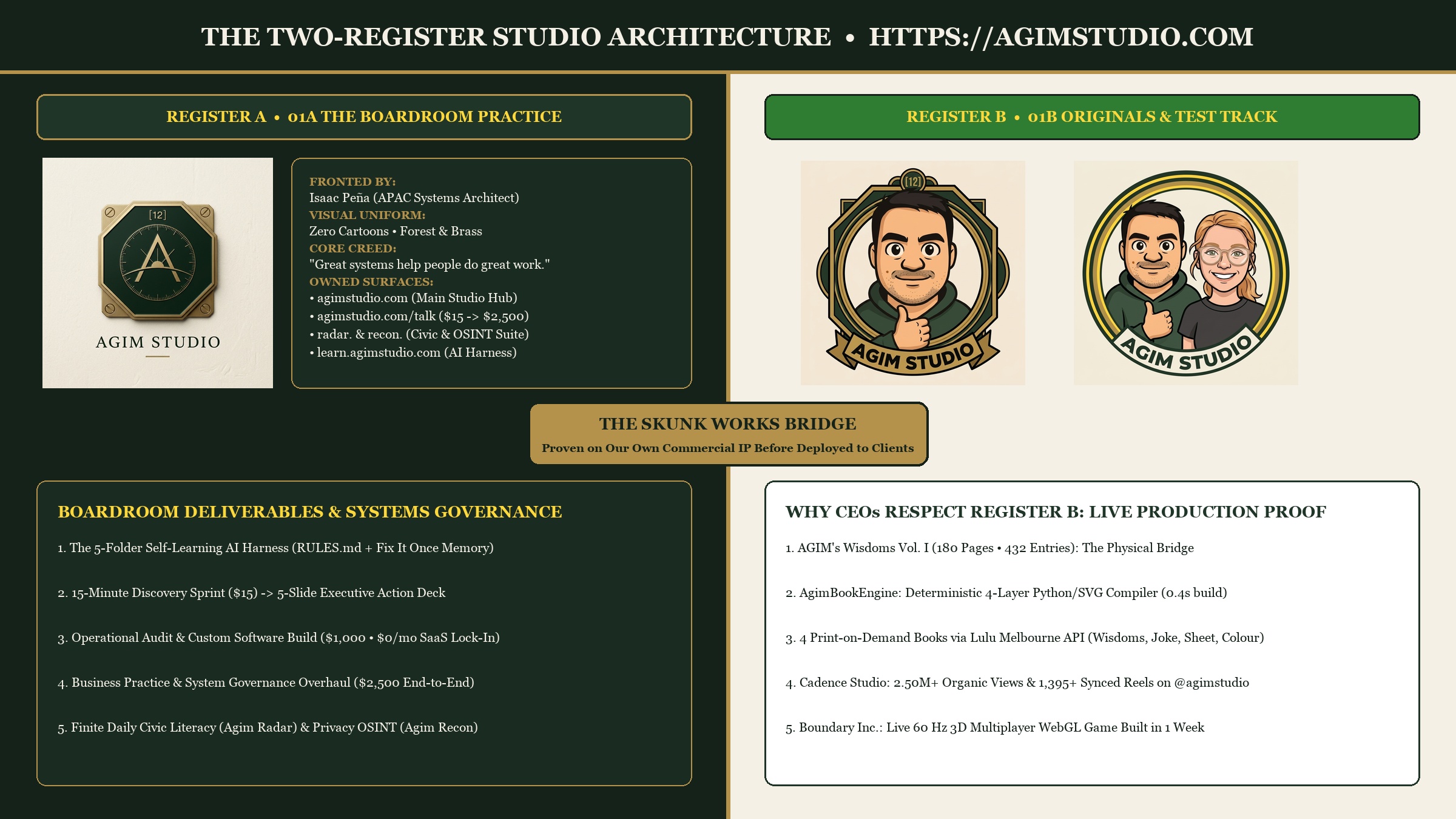1456x819 pixels.
Task: Click the 15-Minute Discovery Sprint item
Action: (x=251, y=593)
